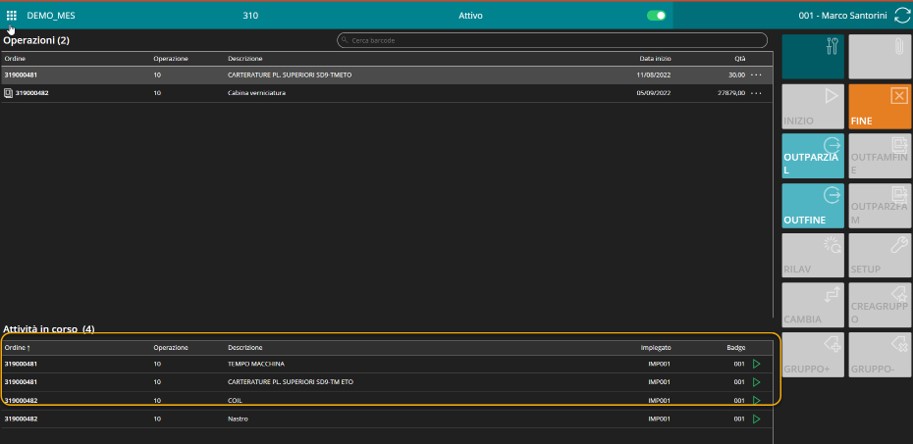Select the COIL activity
This screenshot has height=444, width=913.
pos(387,400)
